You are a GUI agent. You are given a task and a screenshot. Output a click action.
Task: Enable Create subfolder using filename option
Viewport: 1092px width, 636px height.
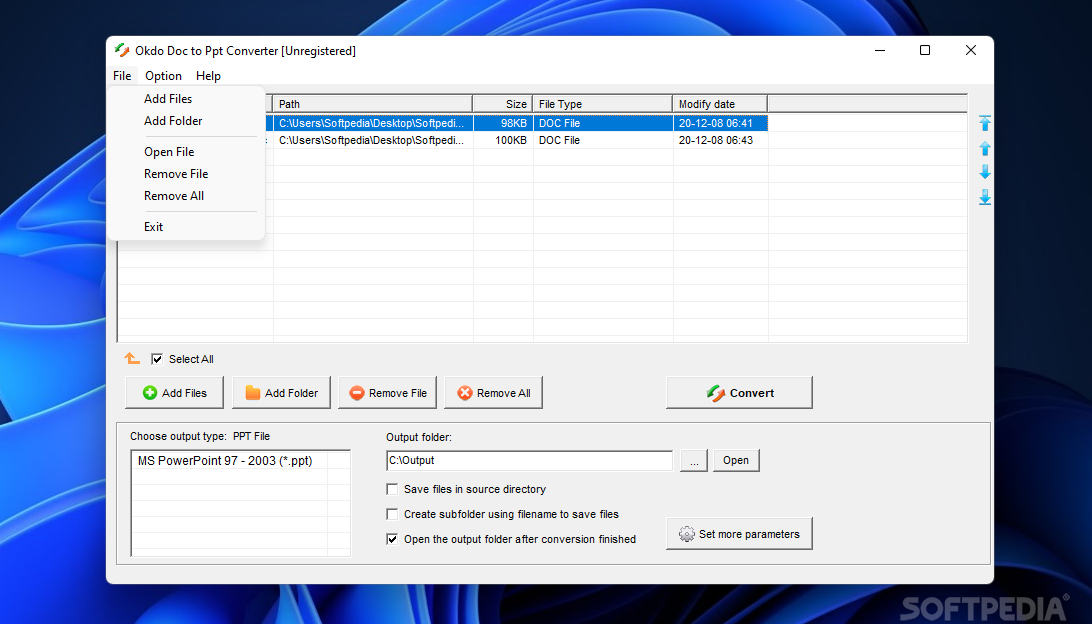[x=392, y=514]
